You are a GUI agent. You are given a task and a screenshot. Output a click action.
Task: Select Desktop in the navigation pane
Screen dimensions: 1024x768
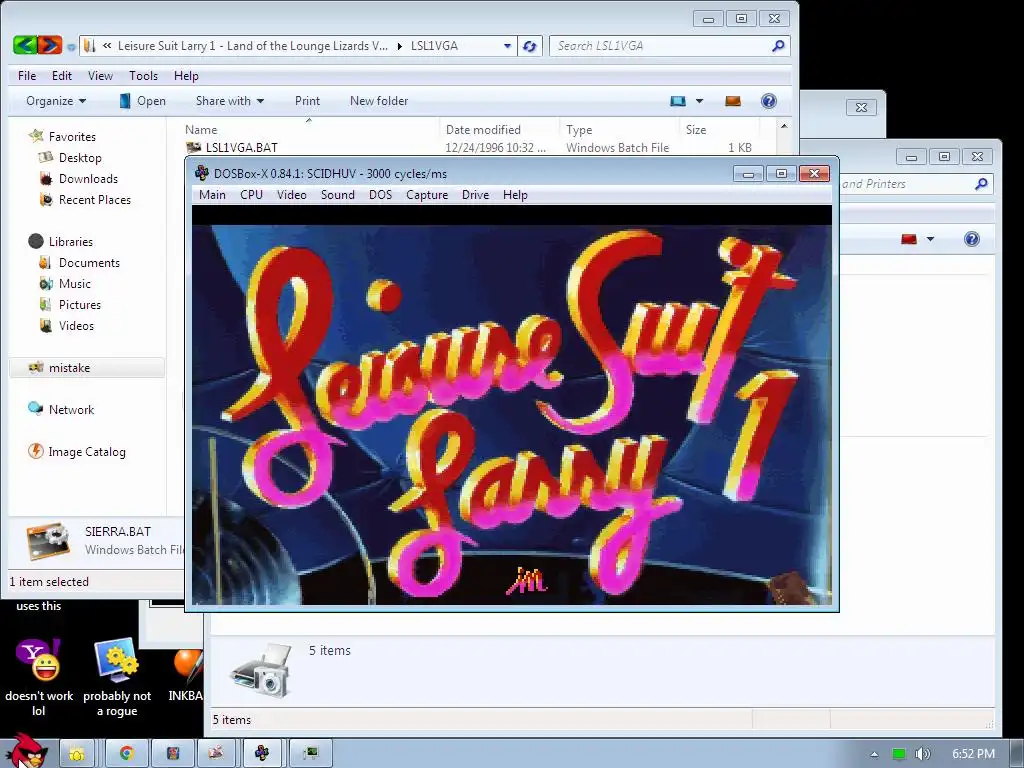click(x=80, y=157)
